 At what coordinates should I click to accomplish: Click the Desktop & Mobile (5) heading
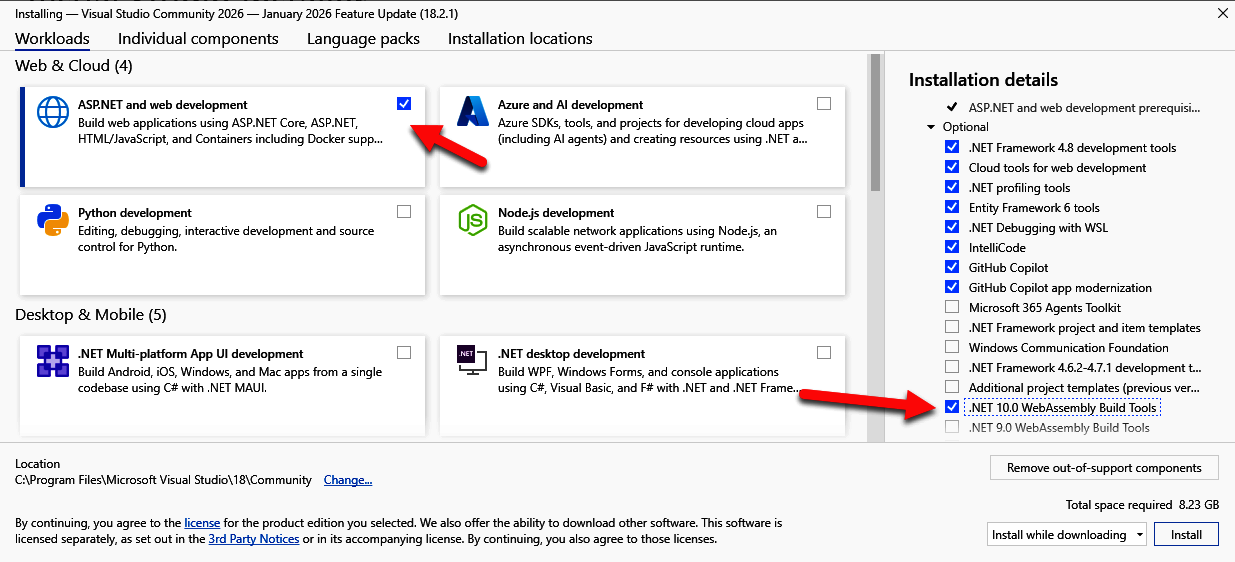[x=90, y=315]
